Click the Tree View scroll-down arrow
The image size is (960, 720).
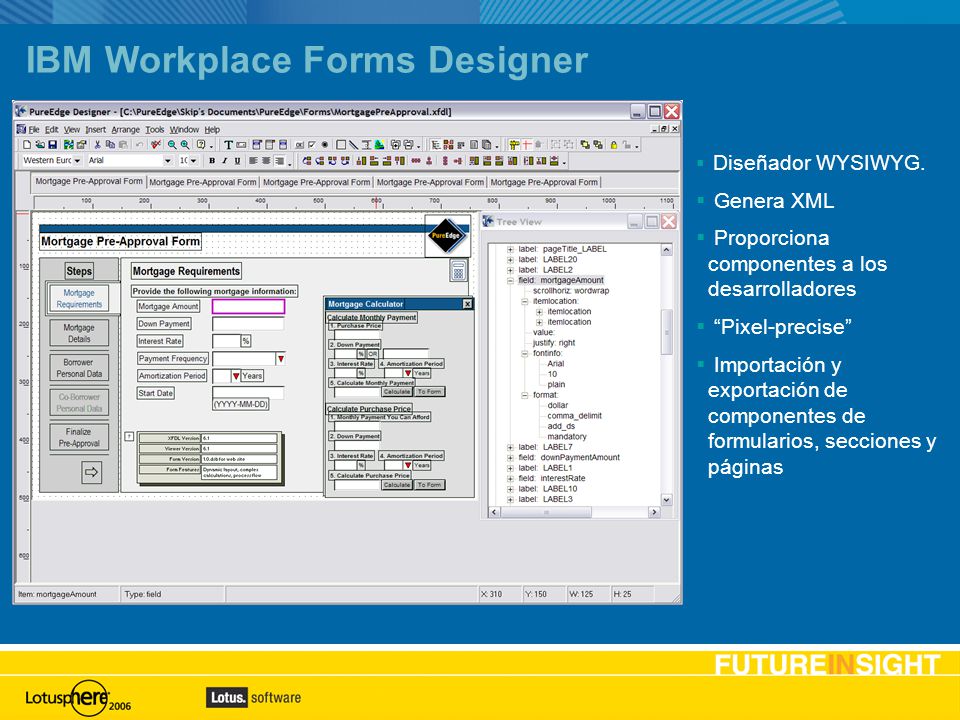point(667,500)
